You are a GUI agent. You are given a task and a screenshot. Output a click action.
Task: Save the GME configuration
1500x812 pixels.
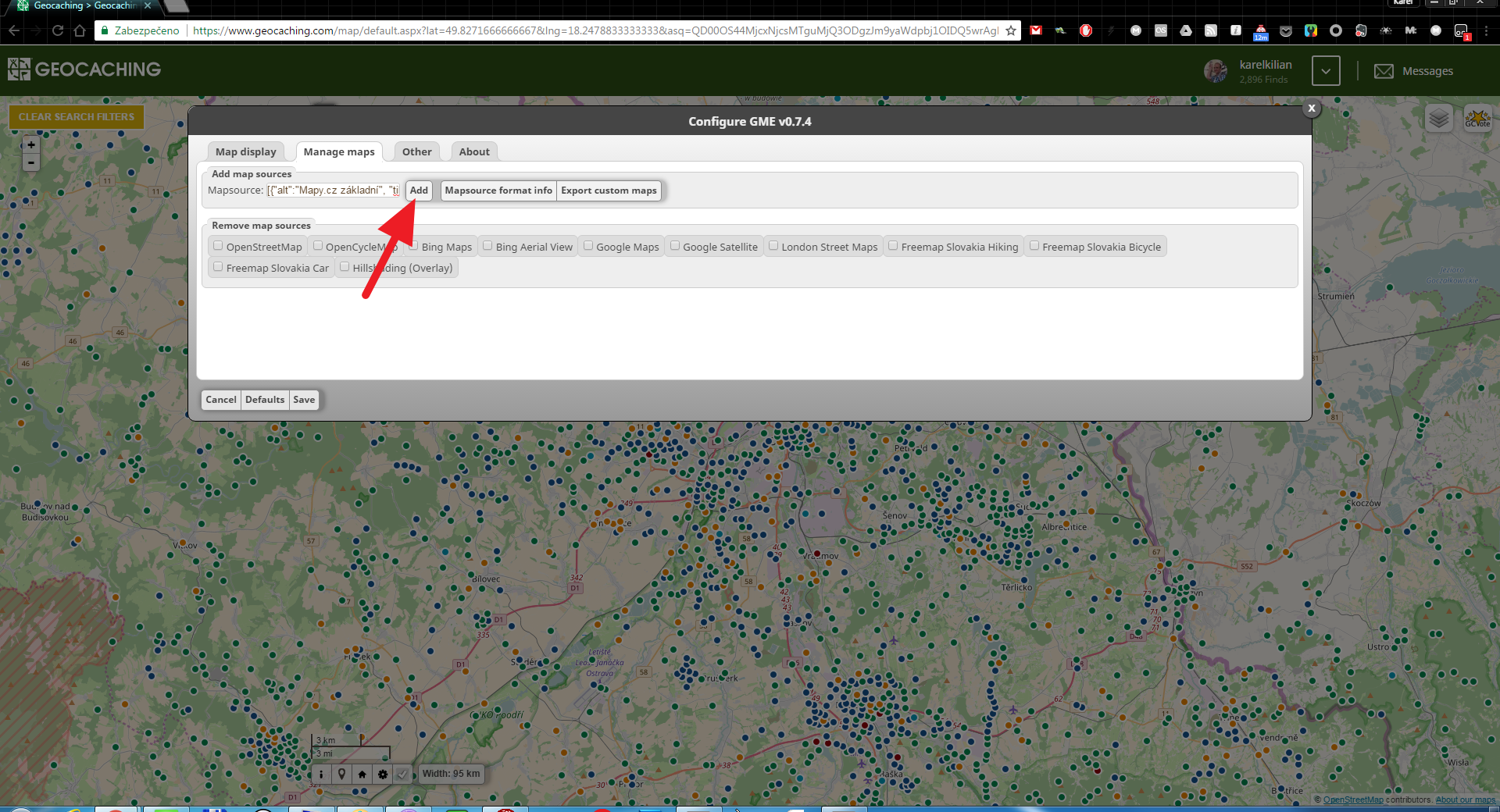(x=304, y=400)
